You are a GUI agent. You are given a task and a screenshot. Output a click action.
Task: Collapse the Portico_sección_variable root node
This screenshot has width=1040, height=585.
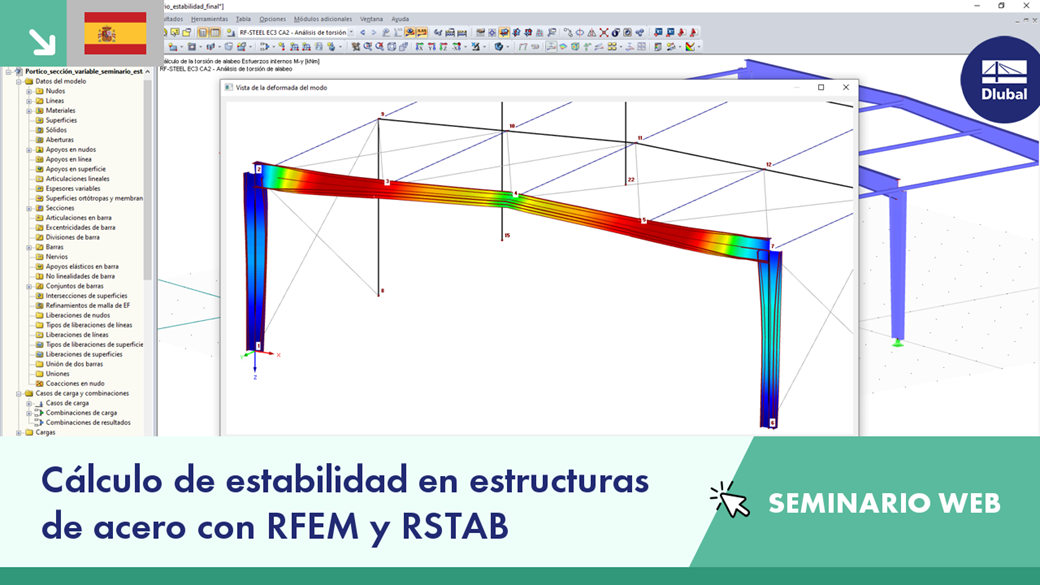[9, 72]
